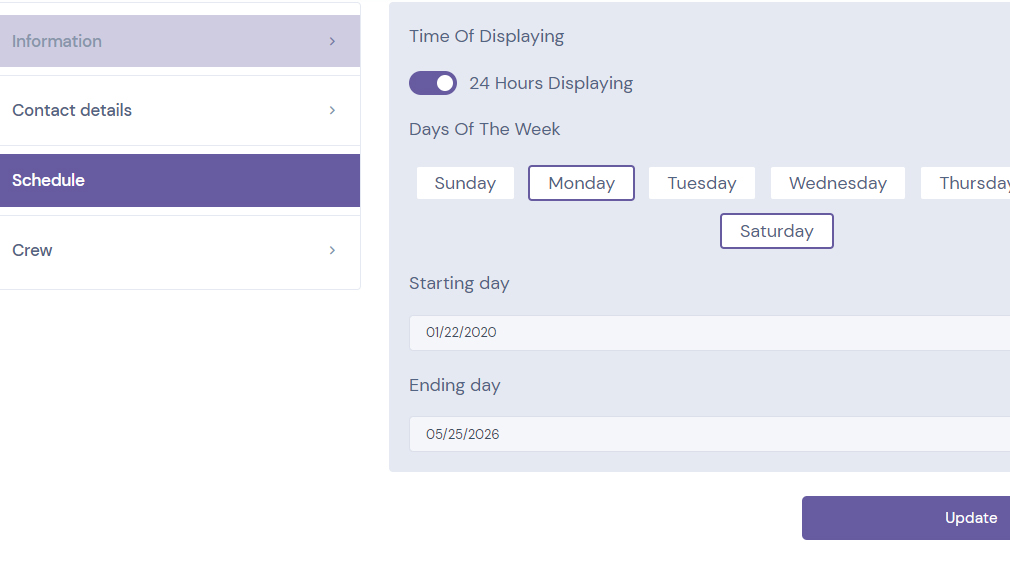Open the Contact details section
This screenshot has height=570, width=1010.
180,111
